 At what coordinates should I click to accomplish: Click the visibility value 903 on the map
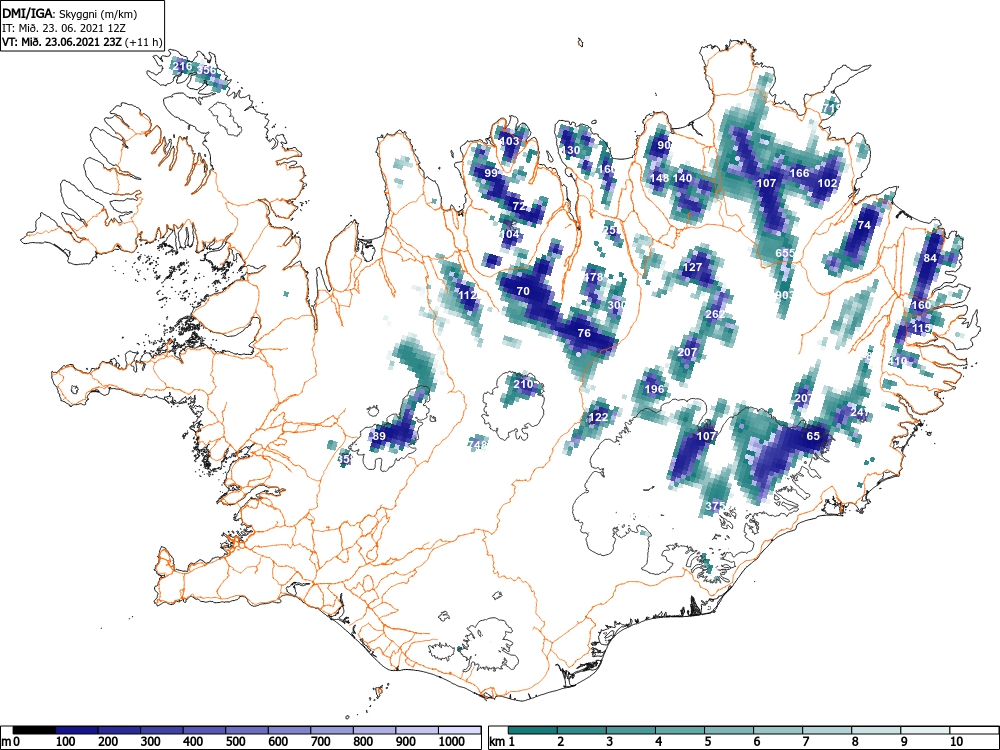click(785, 295)
